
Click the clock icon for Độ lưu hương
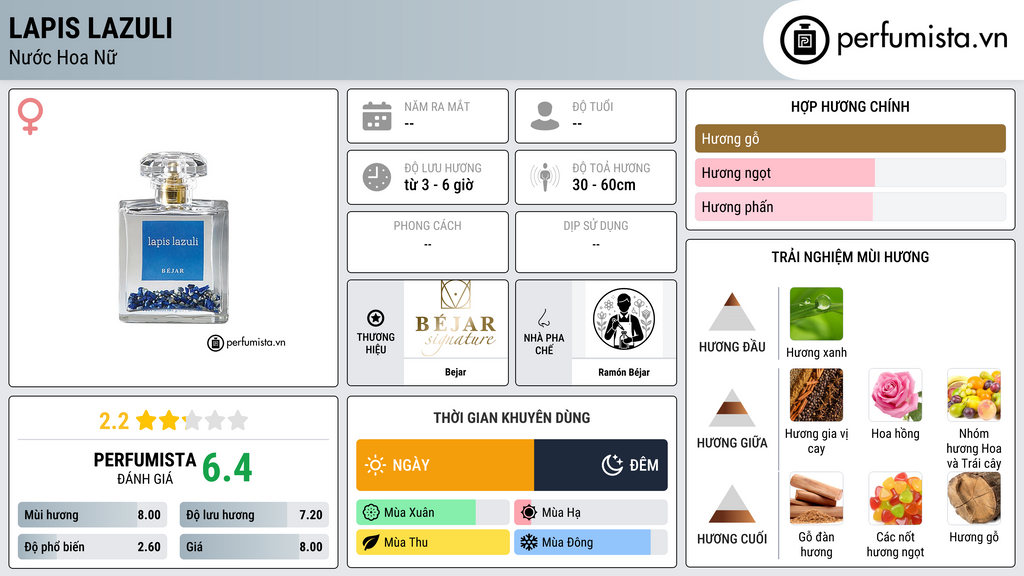pos(377,177)
